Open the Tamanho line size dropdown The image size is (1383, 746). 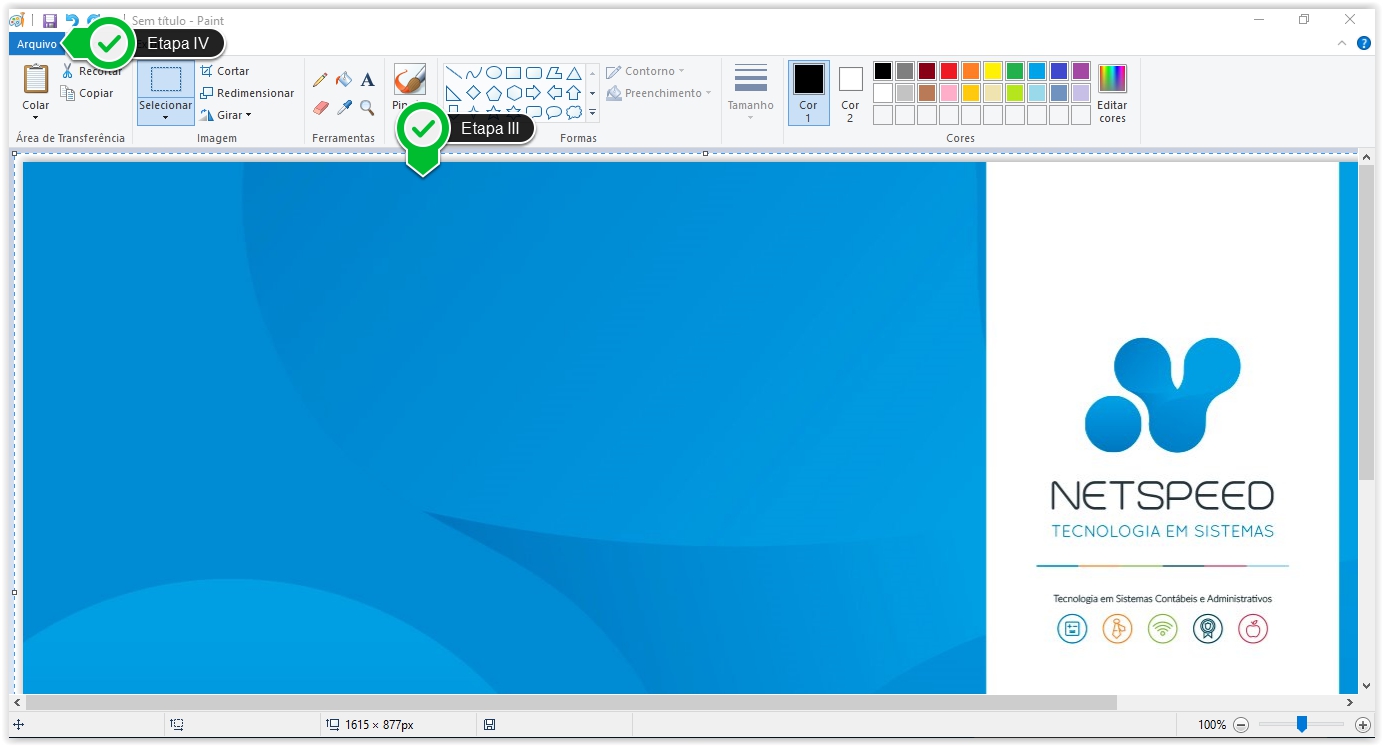tap(750, 92)
